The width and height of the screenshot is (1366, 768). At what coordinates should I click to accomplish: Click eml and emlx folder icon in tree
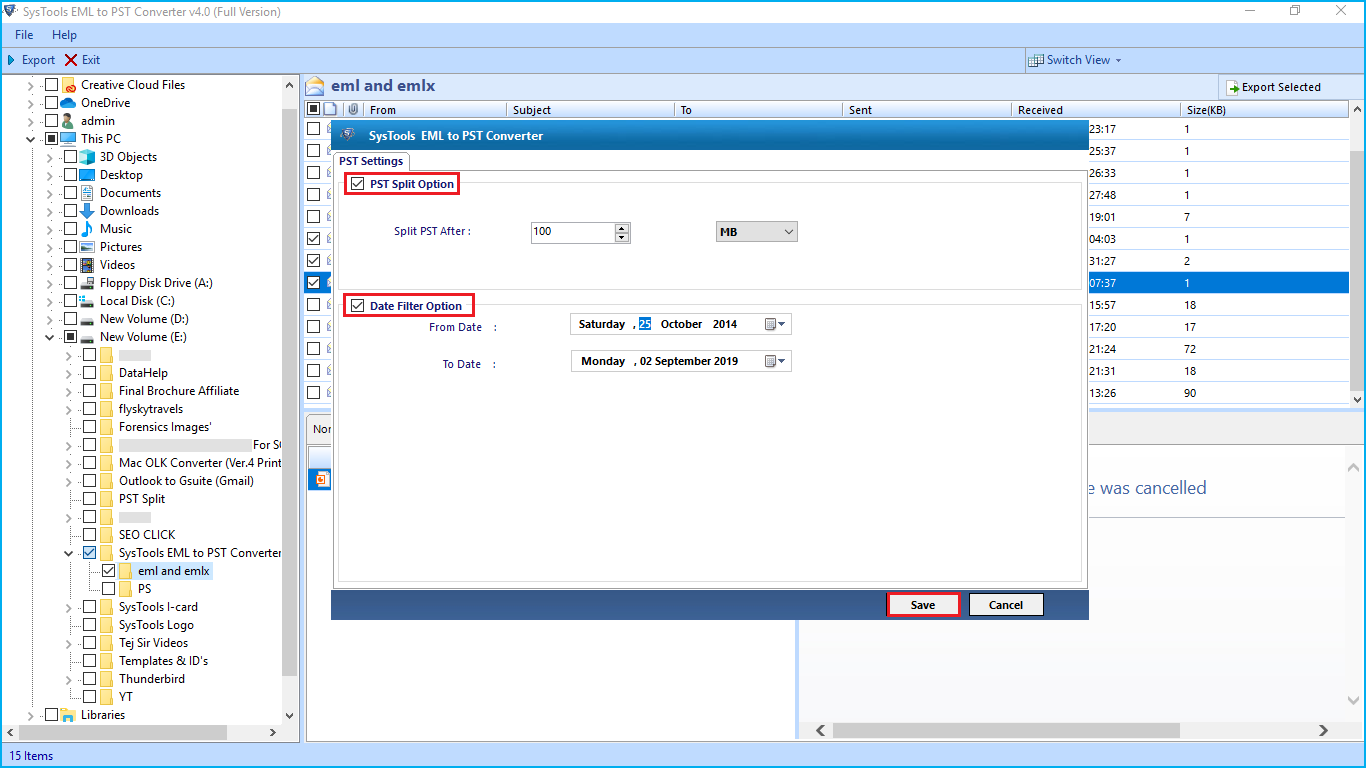(x=126, y=571)
